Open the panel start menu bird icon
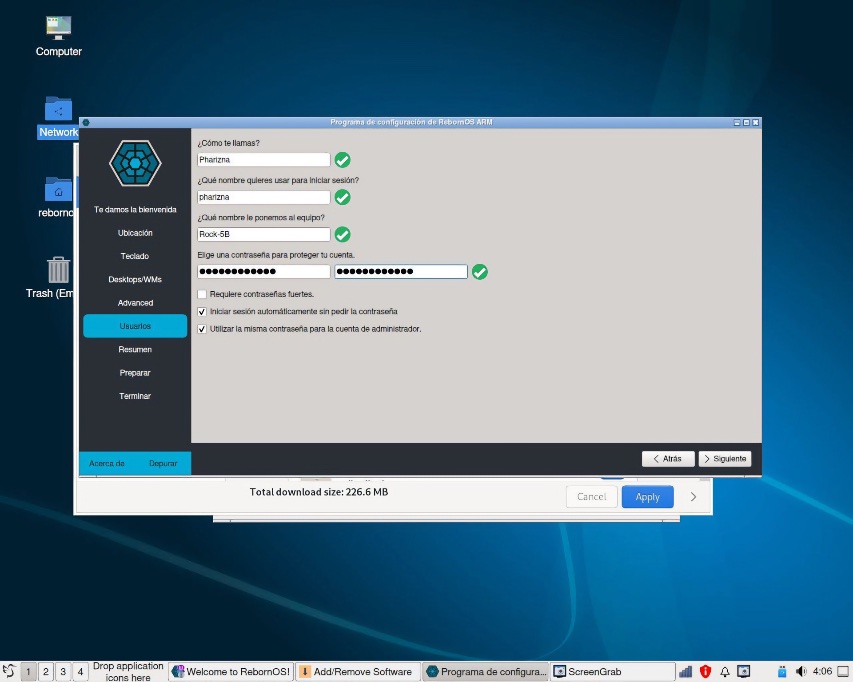This screenshot has height=682, width=853. [9, 671]
